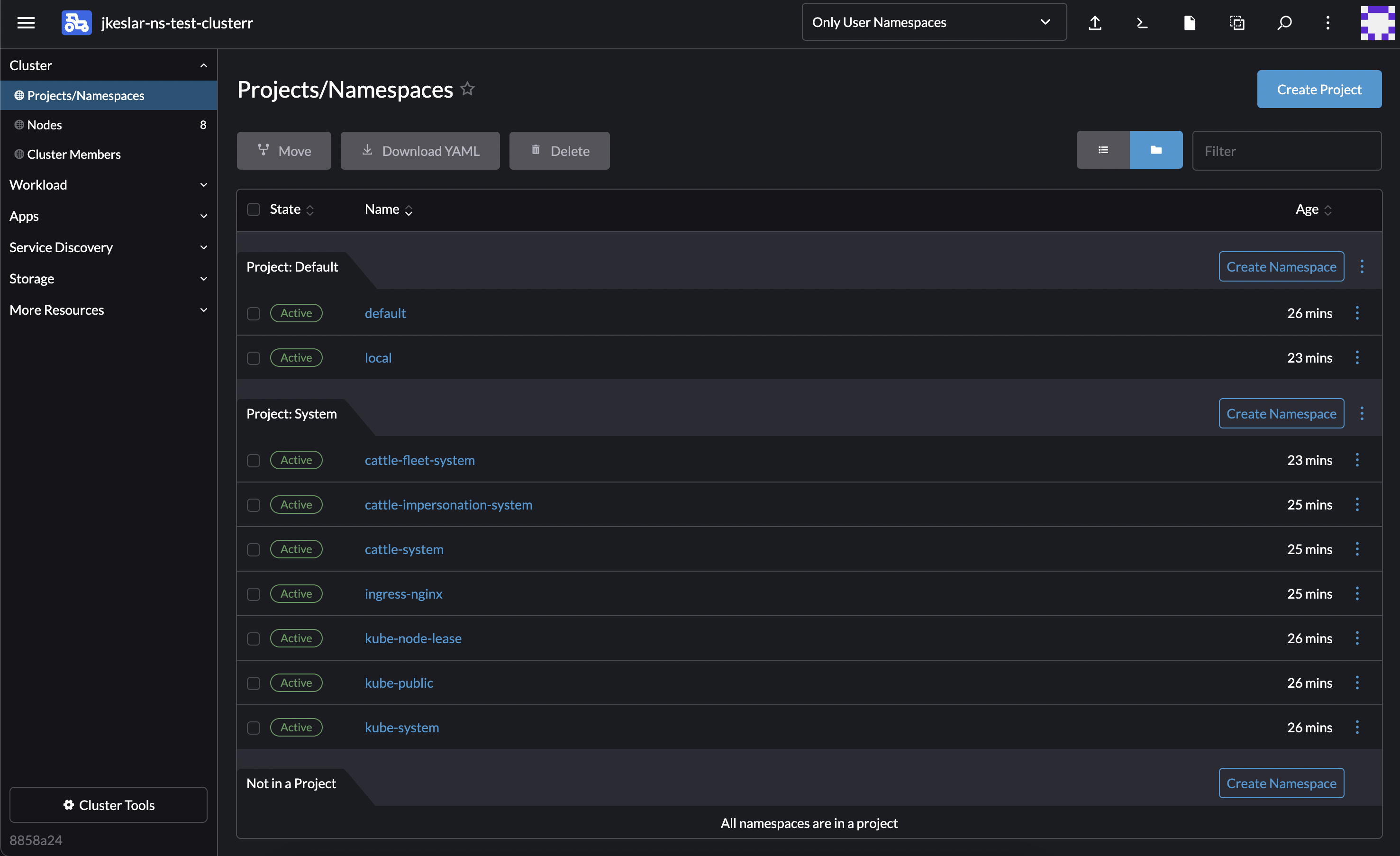
Task: Sort the table by Age column
Action: pyautogui.click(x=1313, y=210)
